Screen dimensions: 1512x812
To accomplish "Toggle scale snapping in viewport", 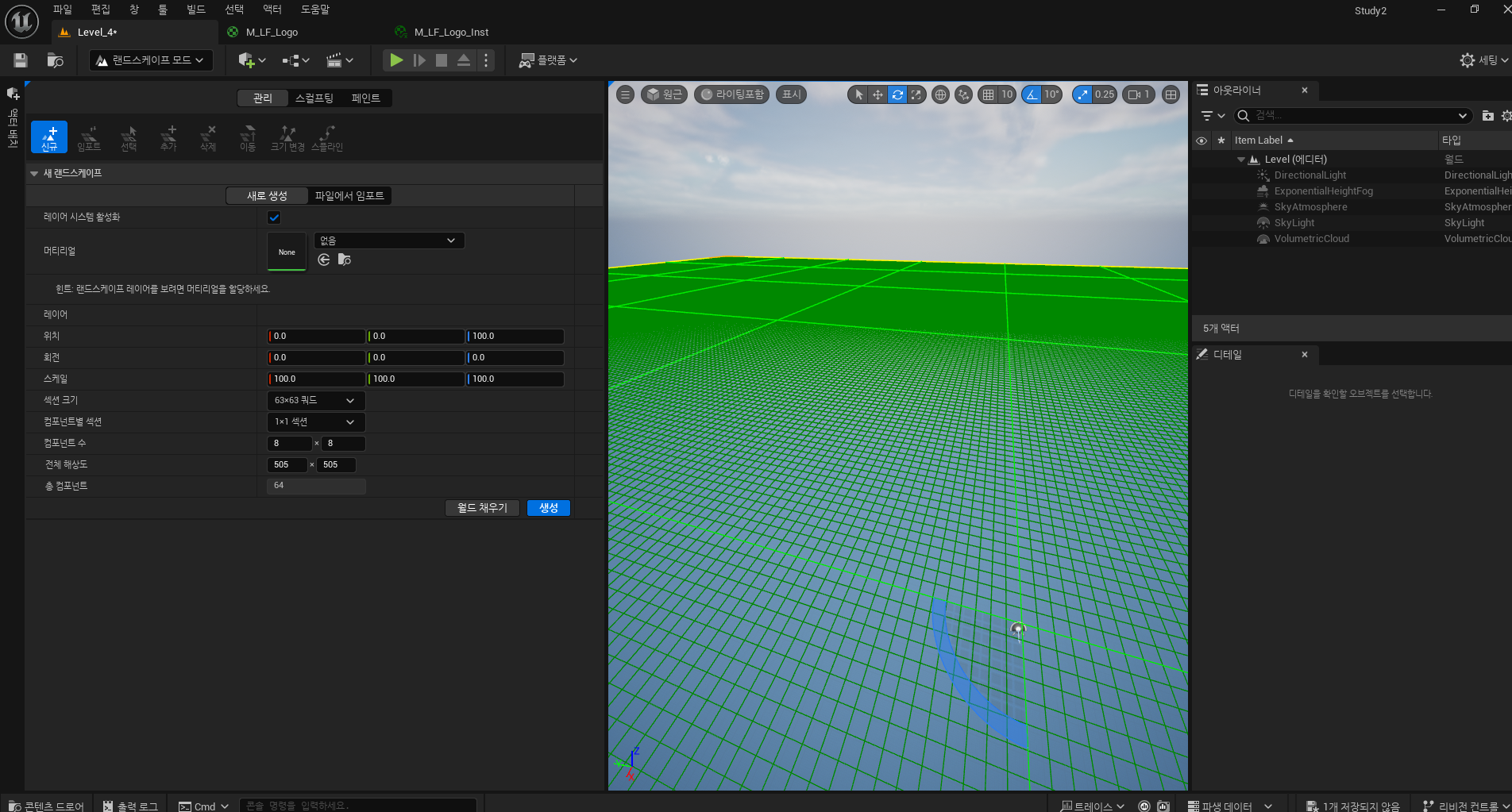I will [x=1082, y=94].
